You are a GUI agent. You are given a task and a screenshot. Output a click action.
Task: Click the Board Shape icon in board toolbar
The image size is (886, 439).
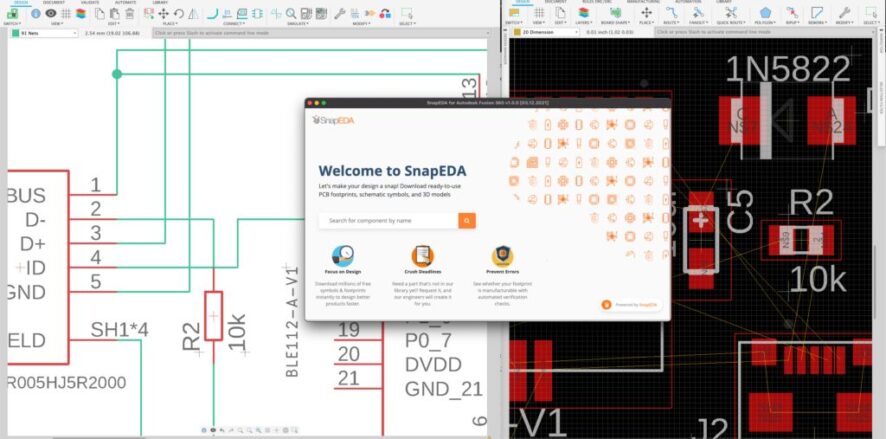pos(615,12)
